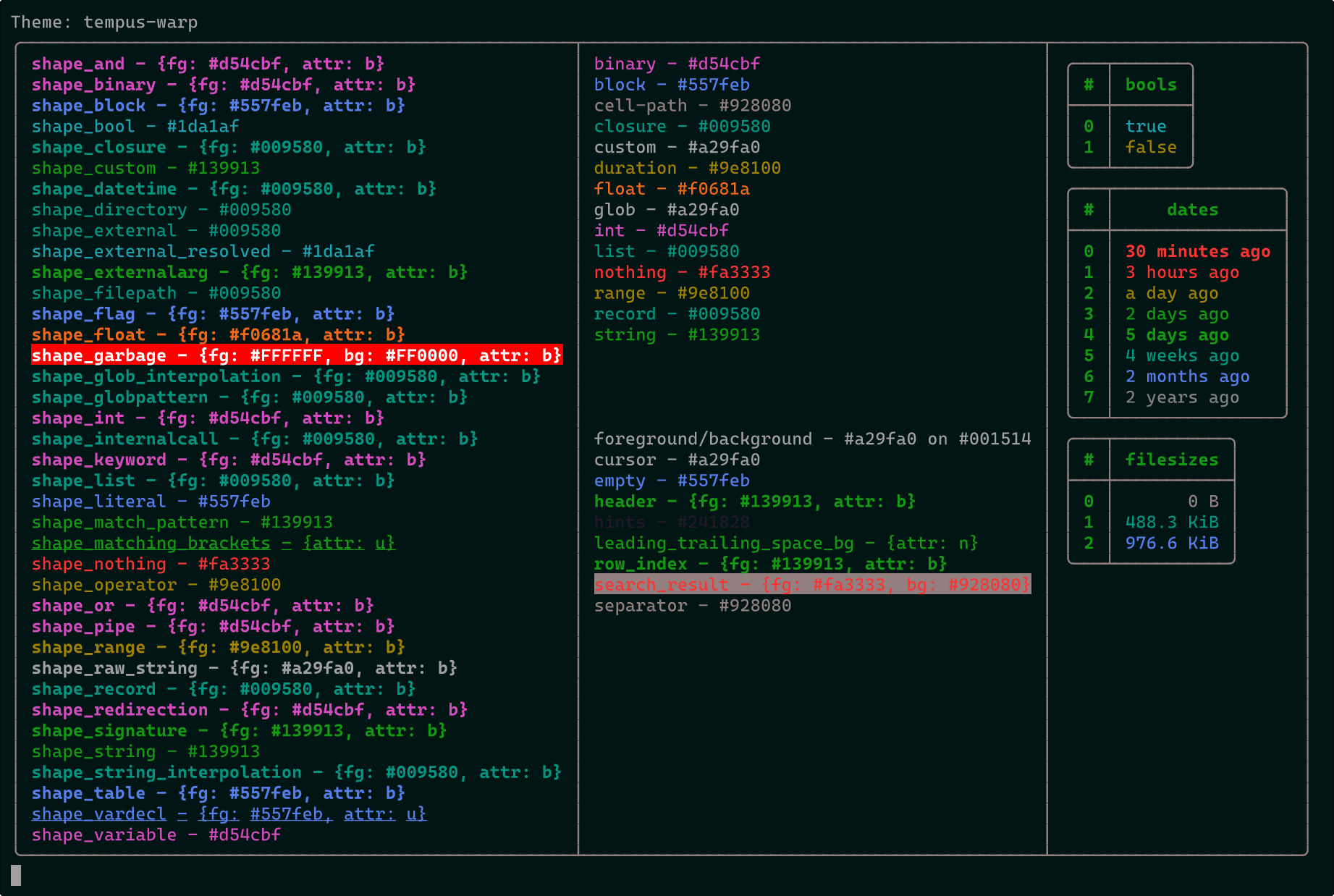Select 'closure - #009580' line

pyautogui.click(x=682, y=127)
